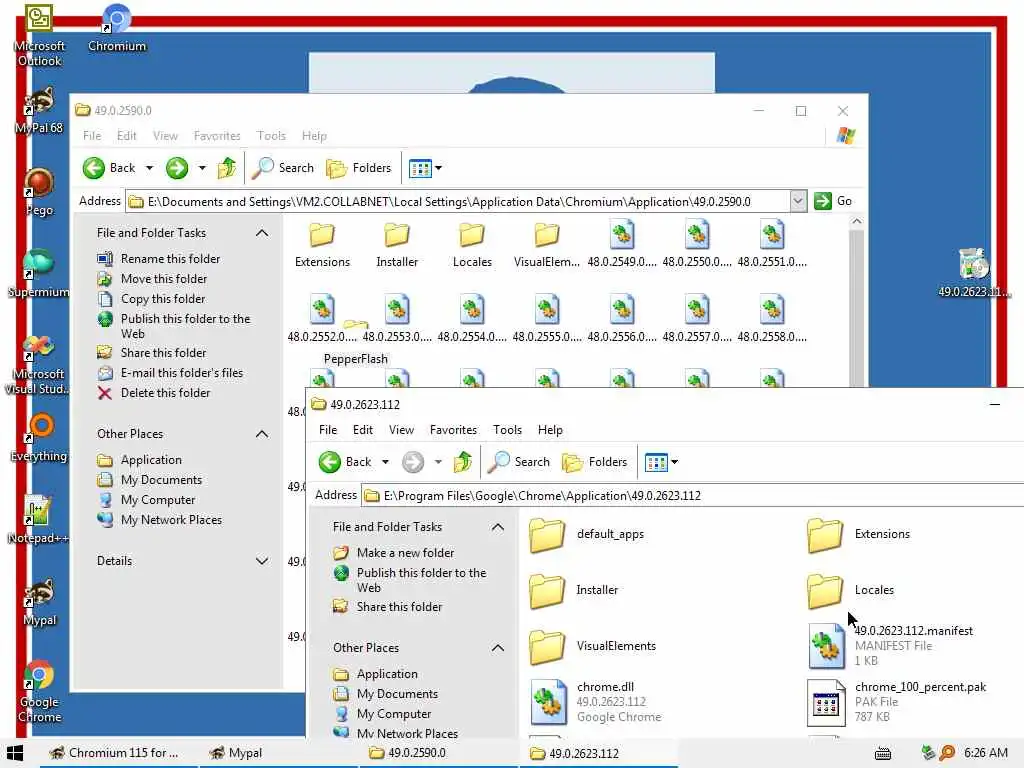Open the Windows Start button
The width and height of the screenshot is (1024, 768).
point(15,753)
